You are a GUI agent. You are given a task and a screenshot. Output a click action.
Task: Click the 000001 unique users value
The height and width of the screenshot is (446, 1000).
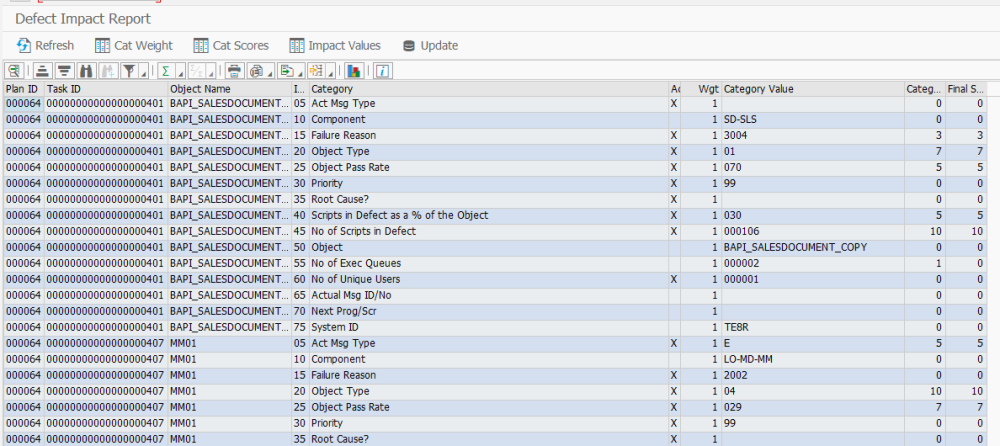[813, 279]
